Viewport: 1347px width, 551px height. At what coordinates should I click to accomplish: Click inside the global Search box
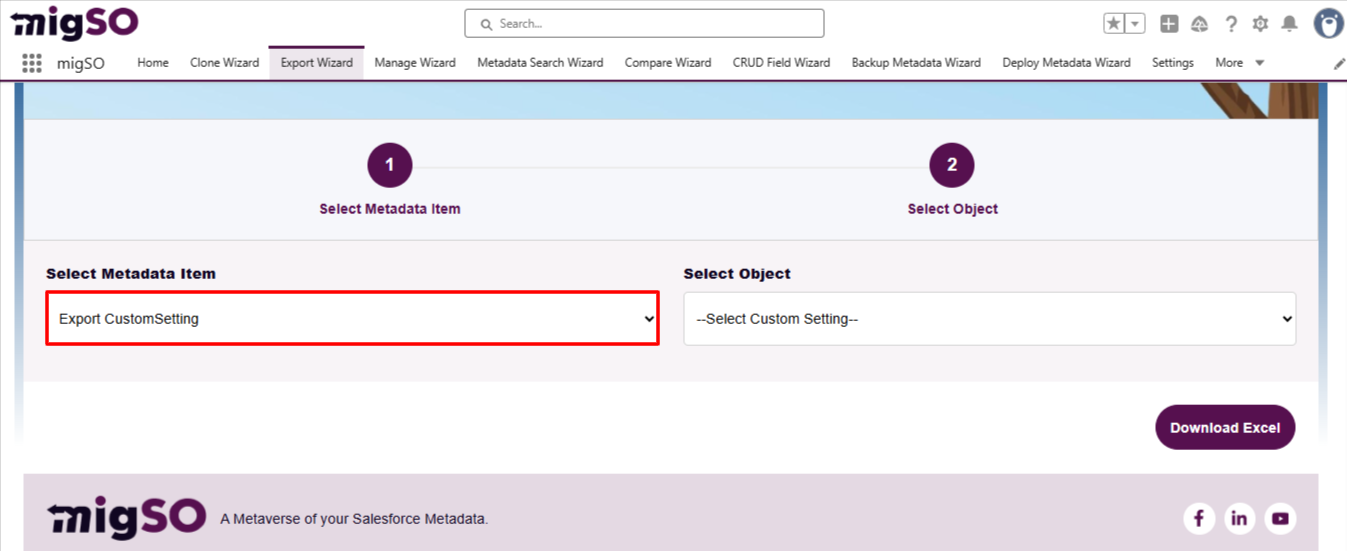click(x=644, y=23)
